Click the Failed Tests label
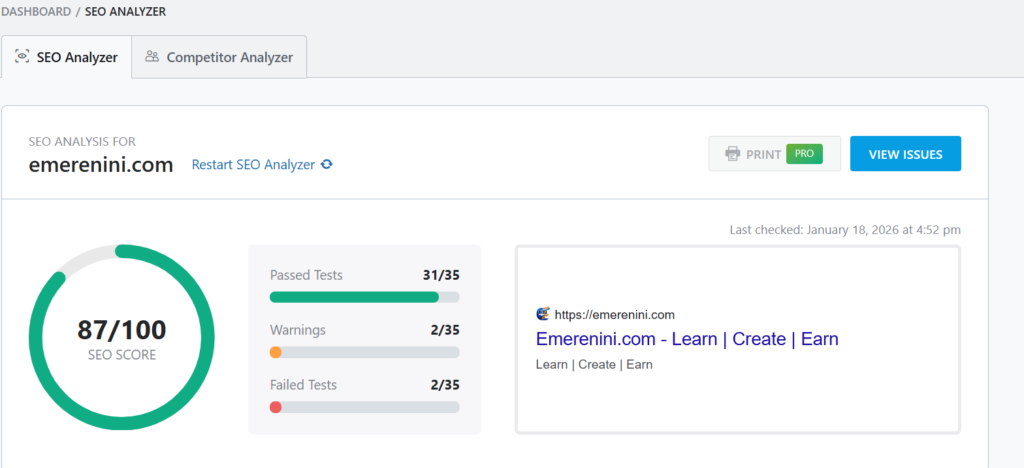This screenshot has height=468, width=1024. (303, 385)
